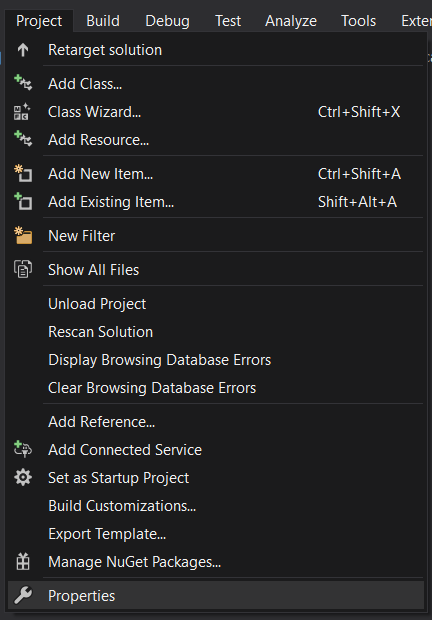Click the Add Resource icon
Image resolution: width=432 pixels, height=620 pixels.
tap(23, 140)
